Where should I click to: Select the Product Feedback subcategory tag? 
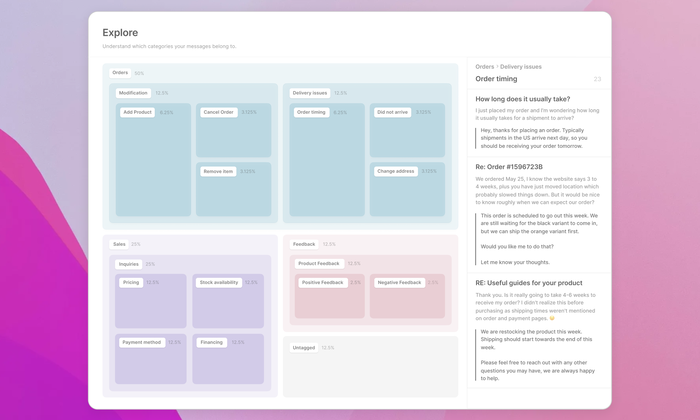tap(319, 263)
